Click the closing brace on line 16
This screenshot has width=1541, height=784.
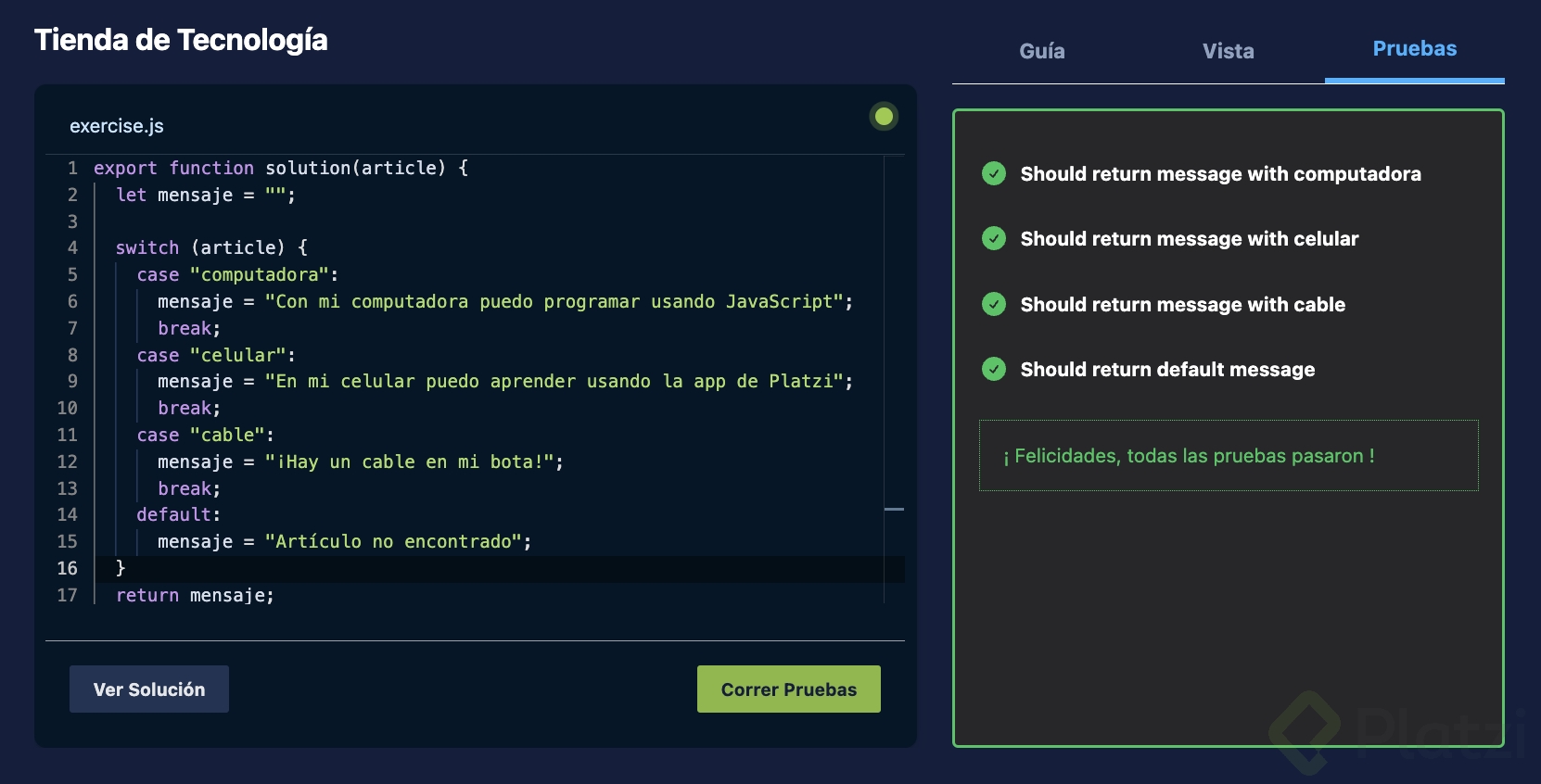[121, 568]
